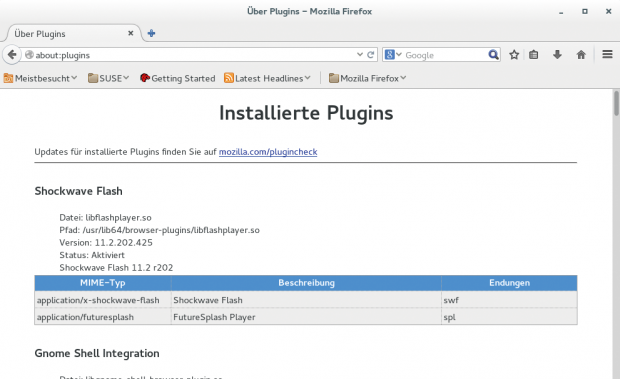The image size is (620, 379).
Task: Expand the Latest Headlines feed
Action: click(267, 78)
